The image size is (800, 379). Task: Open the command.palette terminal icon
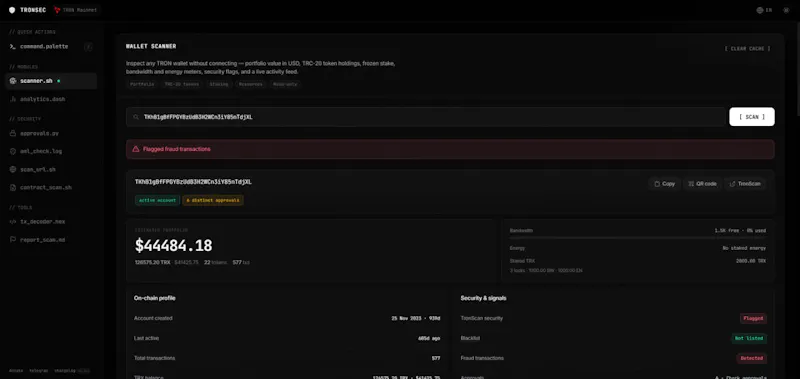(13, 46)
